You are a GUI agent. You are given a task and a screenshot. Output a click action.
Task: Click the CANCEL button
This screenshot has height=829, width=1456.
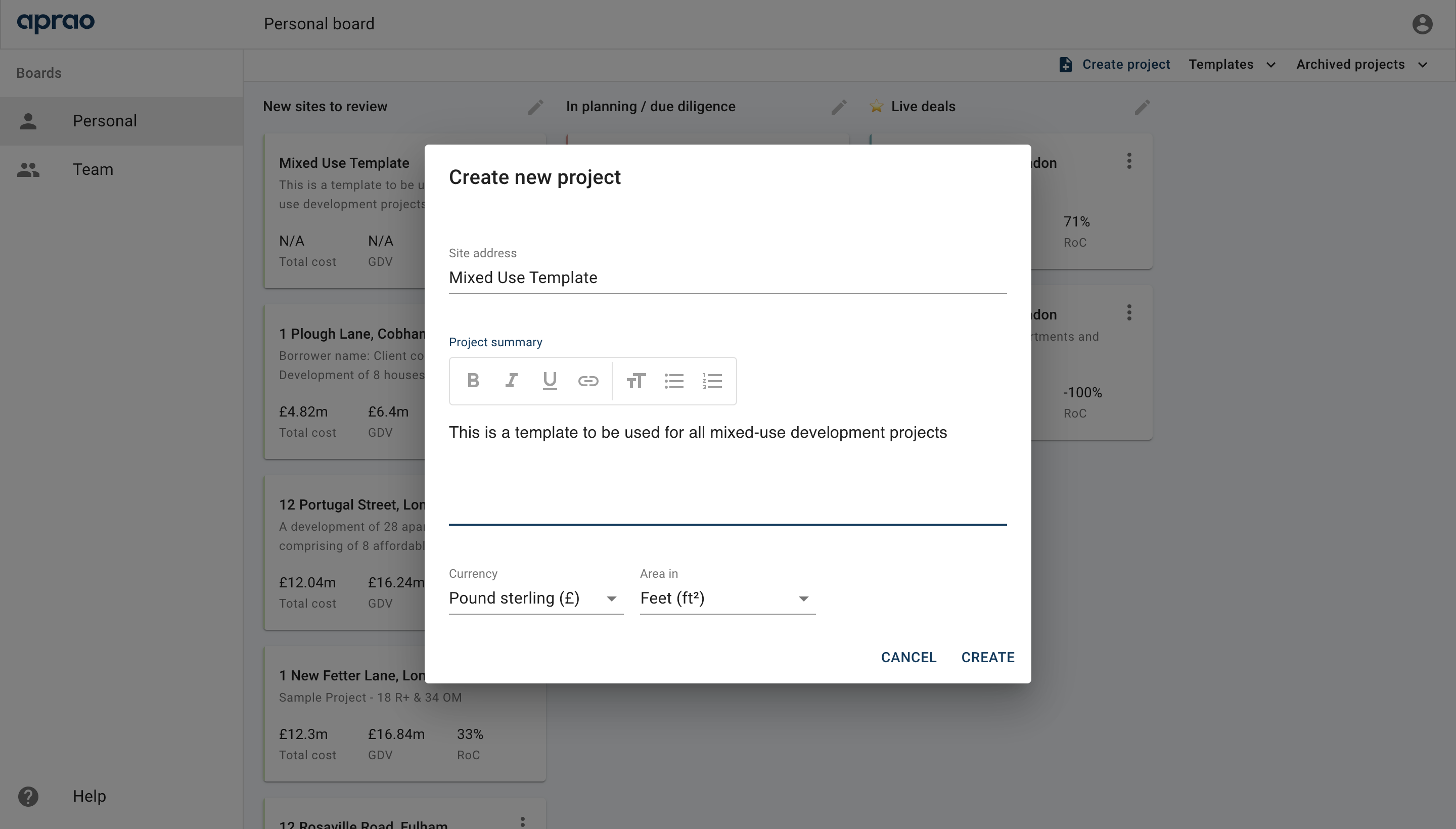909,657
